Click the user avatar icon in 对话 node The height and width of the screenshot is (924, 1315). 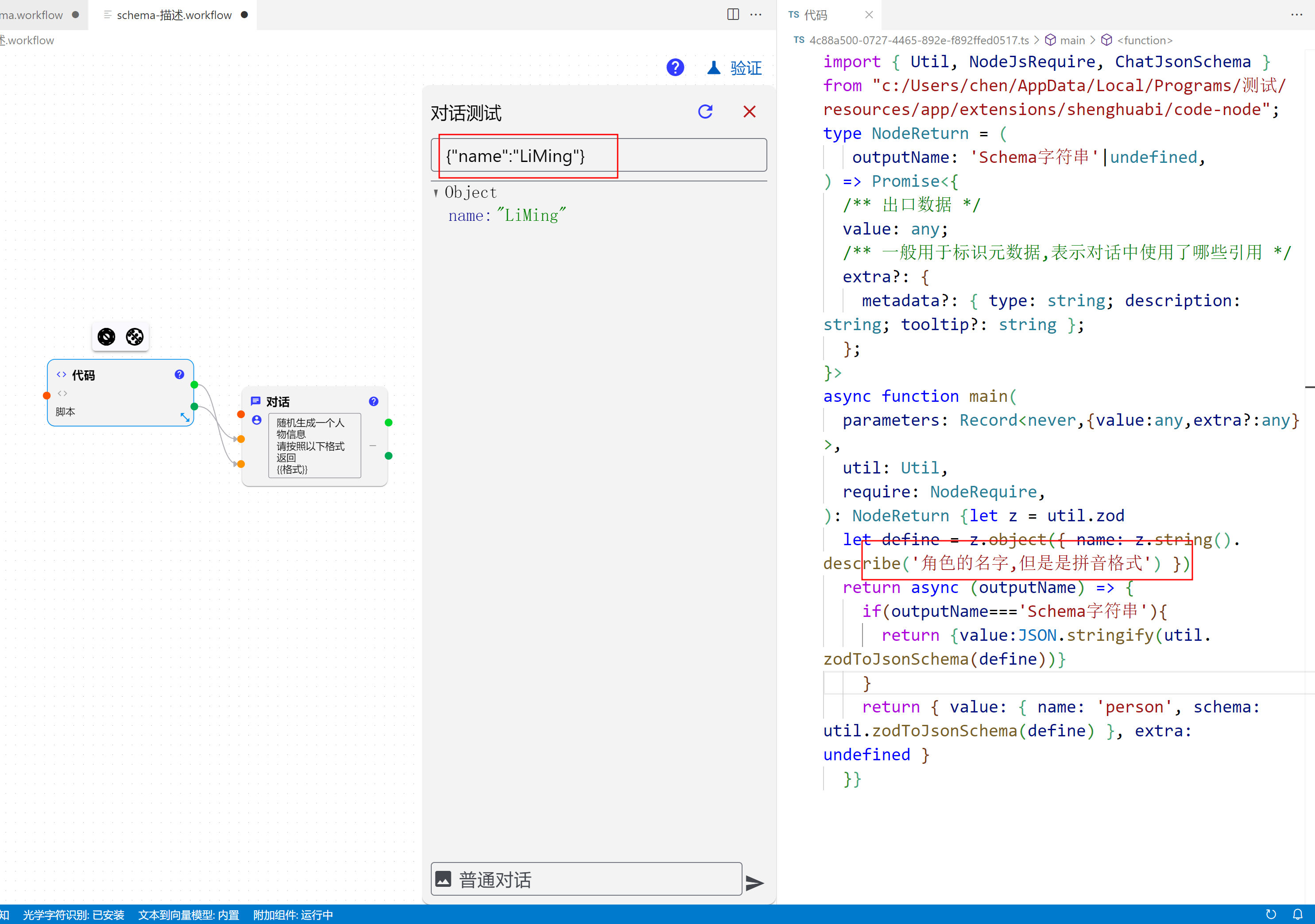[257, 420]
